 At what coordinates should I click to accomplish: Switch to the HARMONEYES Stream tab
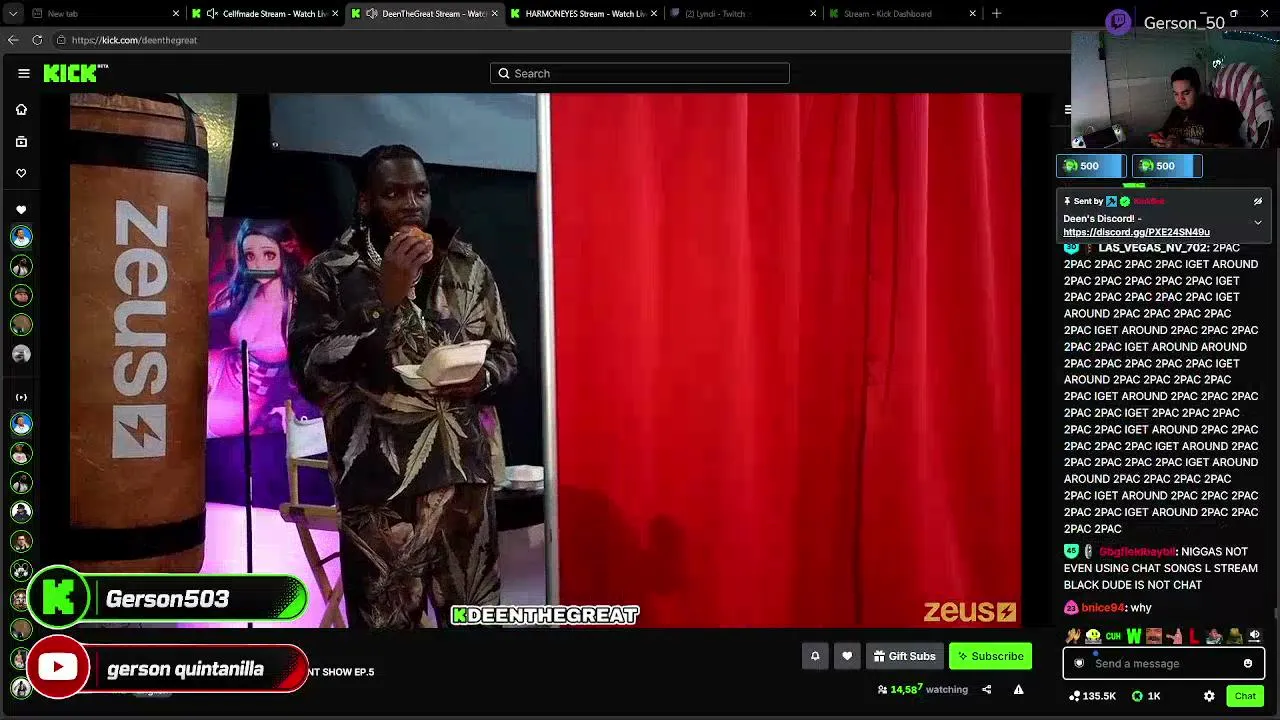[585, 14]
